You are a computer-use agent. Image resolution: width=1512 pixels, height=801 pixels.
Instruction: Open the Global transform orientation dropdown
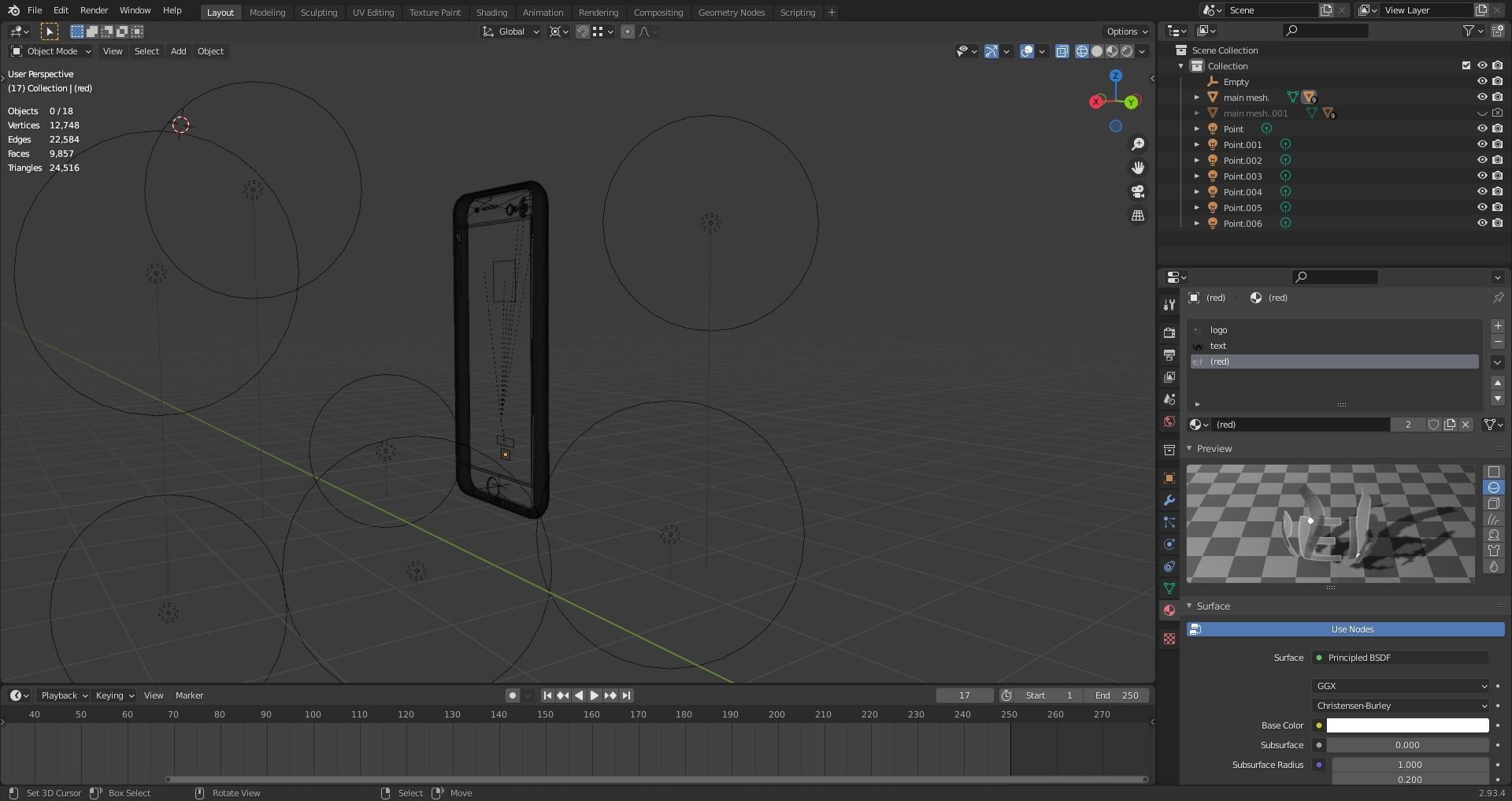(x=510, y=32)
